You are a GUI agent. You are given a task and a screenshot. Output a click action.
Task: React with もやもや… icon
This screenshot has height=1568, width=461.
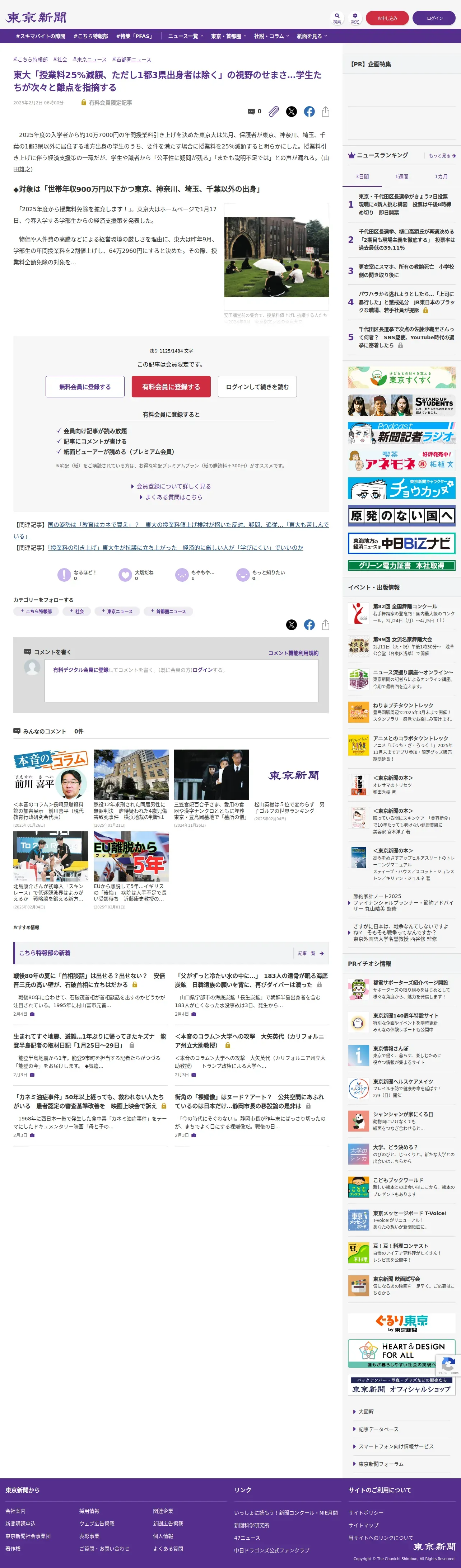coord(181,575)
